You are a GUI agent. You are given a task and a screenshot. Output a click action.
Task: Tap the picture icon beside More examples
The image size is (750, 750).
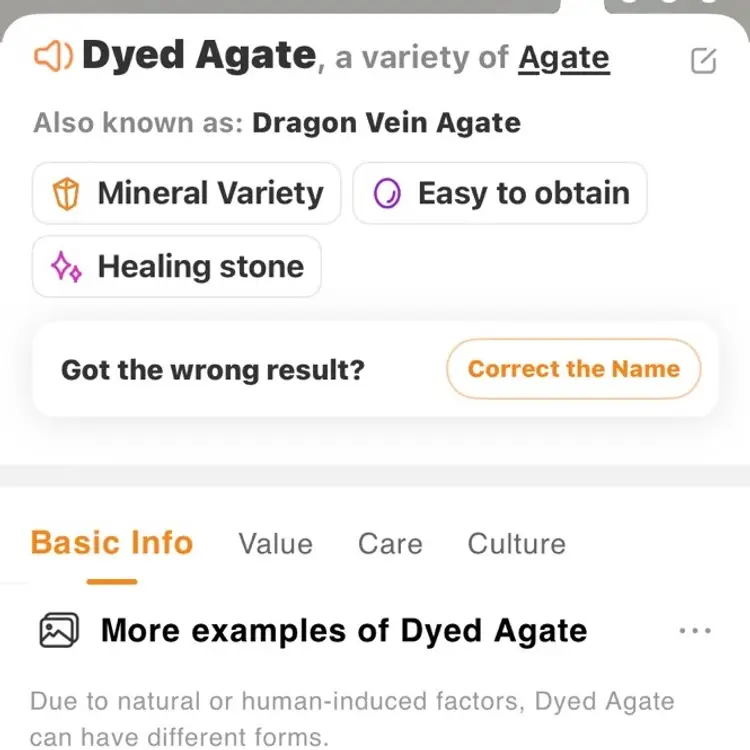click(x=59, y=631)
